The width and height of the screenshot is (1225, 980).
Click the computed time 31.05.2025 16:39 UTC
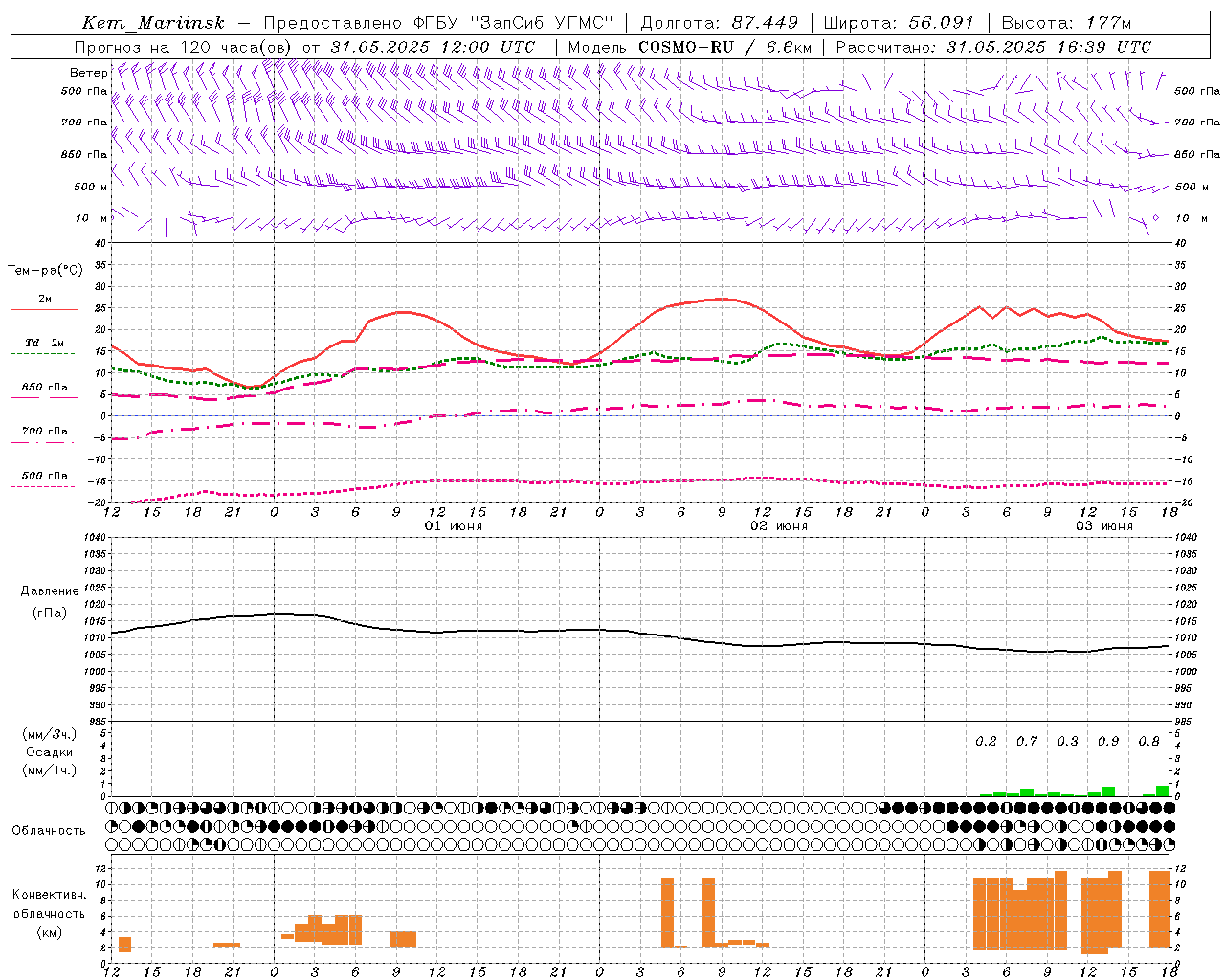[1049, 47]
